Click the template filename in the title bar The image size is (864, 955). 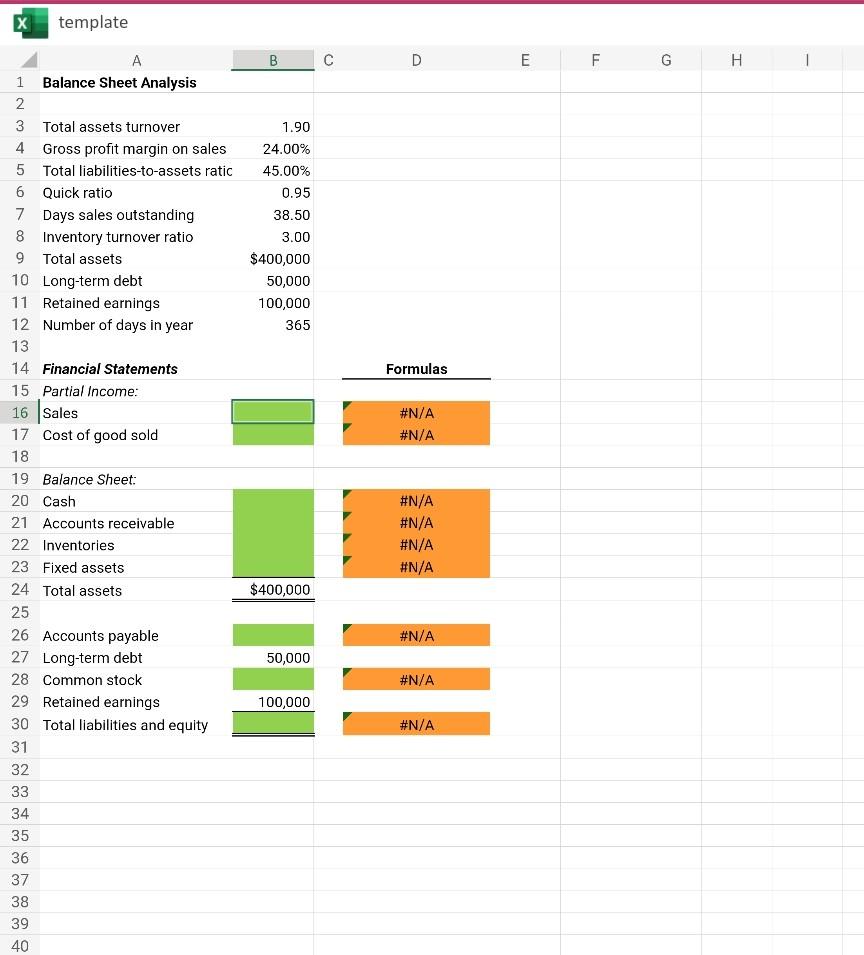click(x=93, y=22)
